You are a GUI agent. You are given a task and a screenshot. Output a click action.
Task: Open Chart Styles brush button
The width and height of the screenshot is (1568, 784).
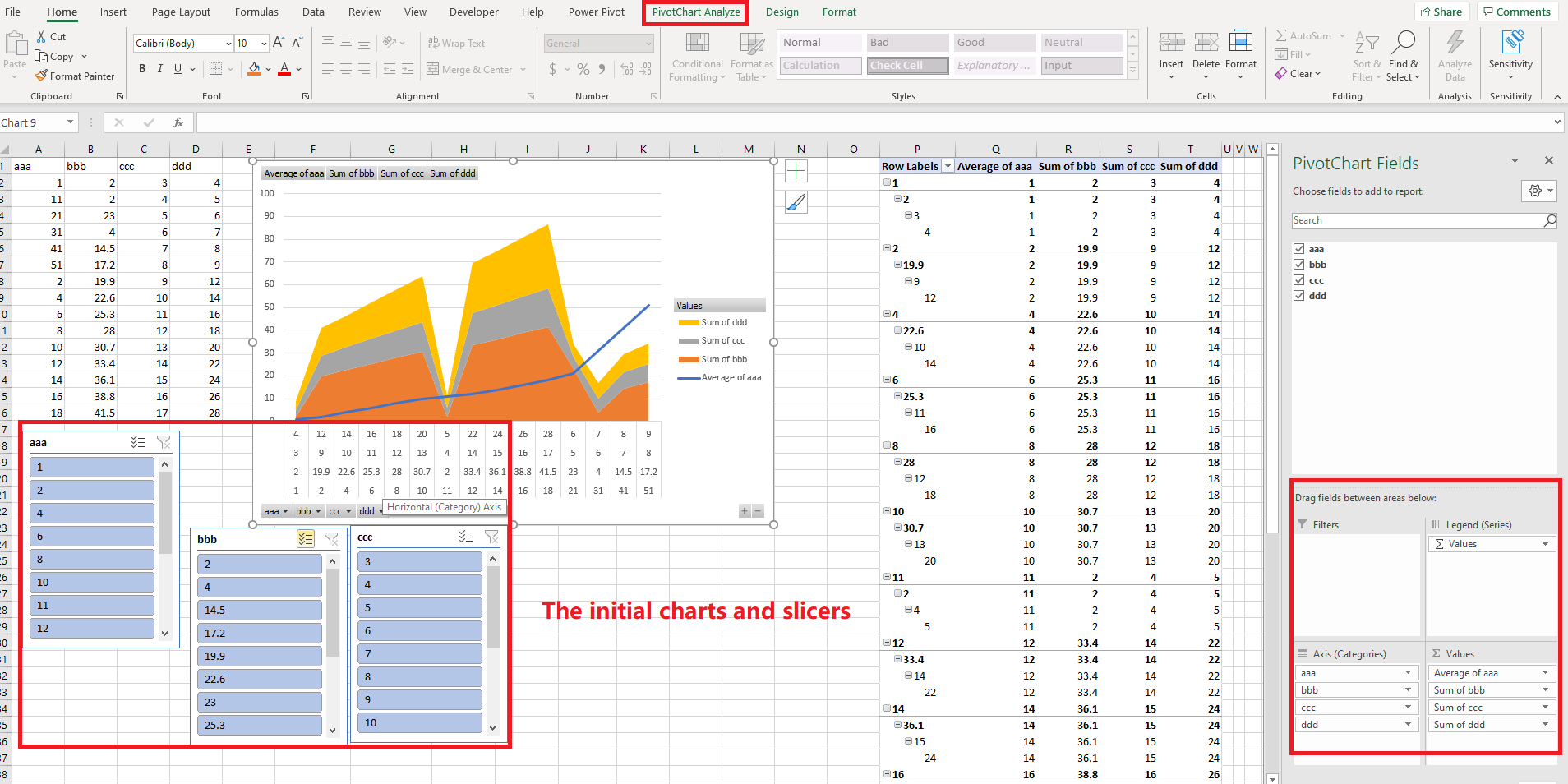click(x=796, y=202)
